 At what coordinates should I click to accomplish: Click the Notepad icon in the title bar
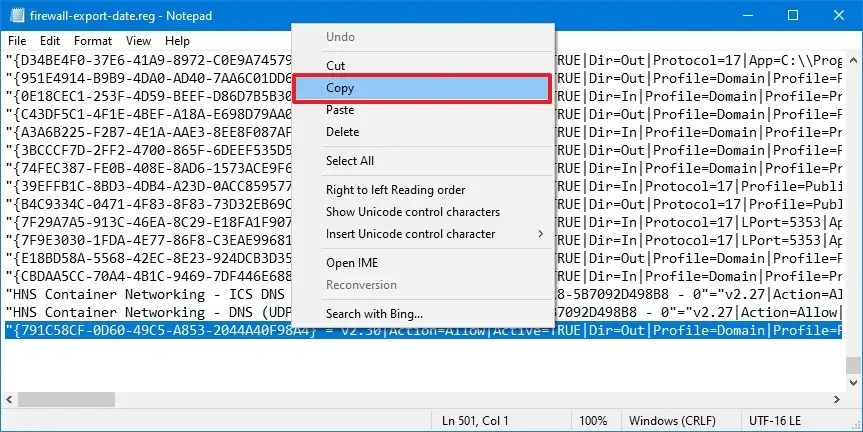pos(17,15)
